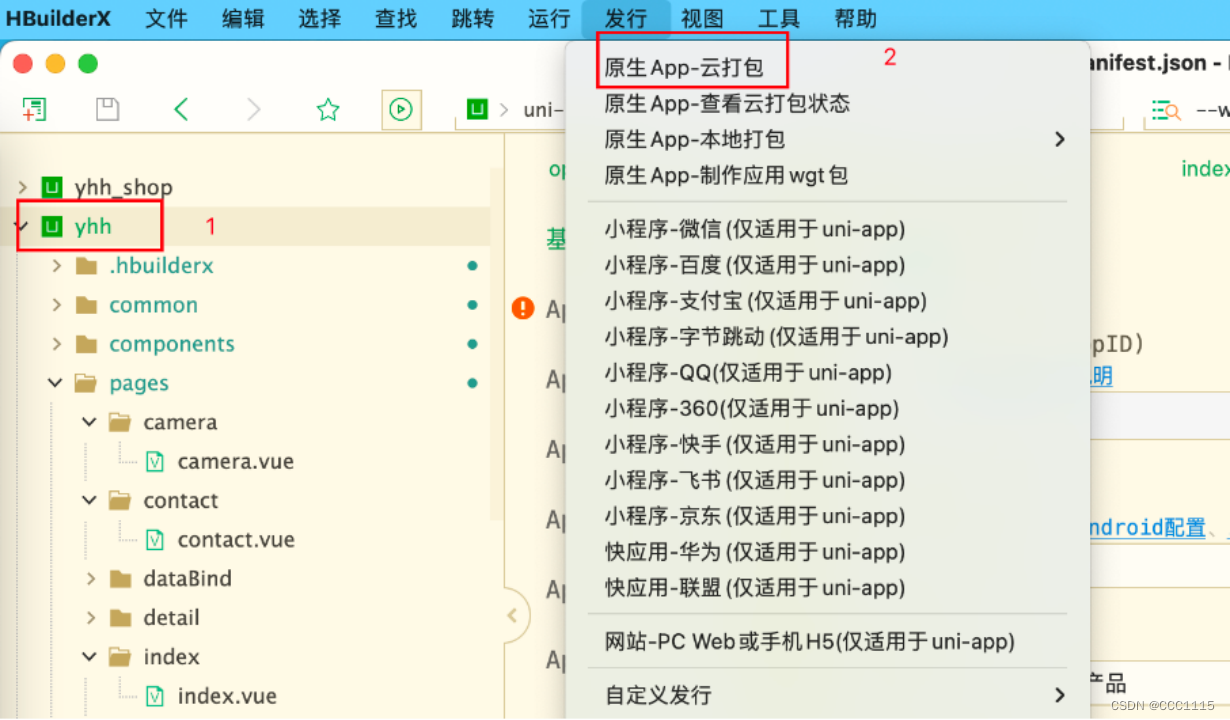Click the orange warning icon in the editor
Screen dimensions: 1230x720
coord(523,308)
